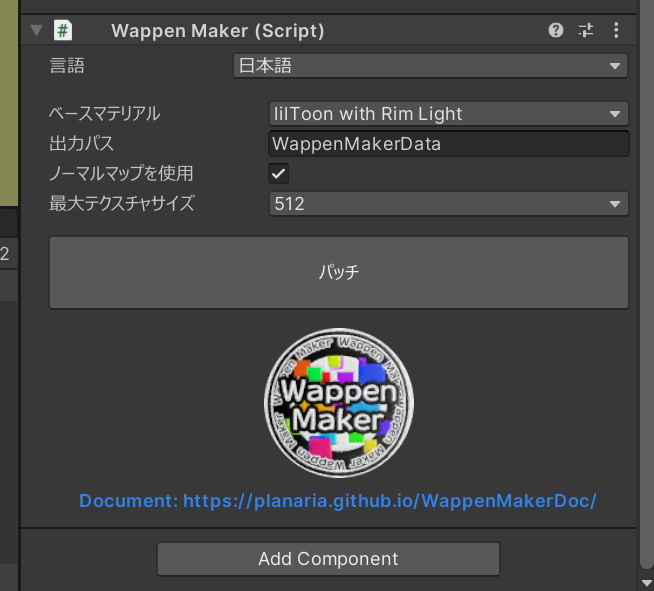Click the C# script icon
The image size is (654, 591).
coord(63,30)
